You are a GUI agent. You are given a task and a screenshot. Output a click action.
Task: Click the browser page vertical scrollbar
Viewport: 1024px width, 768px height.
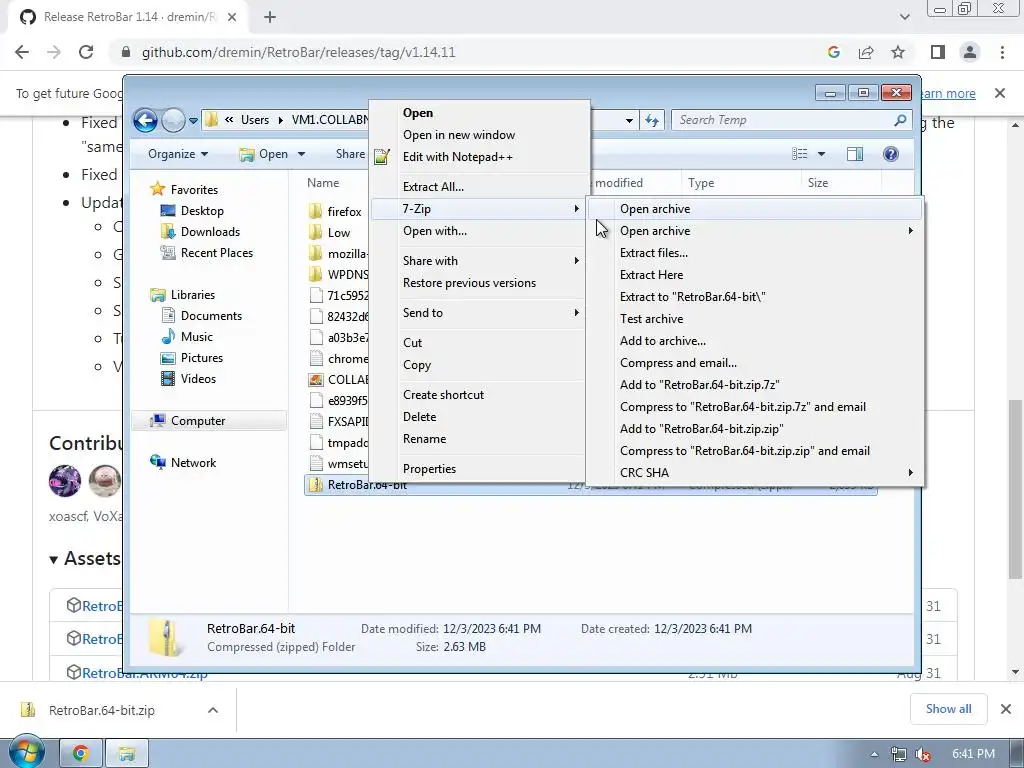click(x=1015, y=490)
